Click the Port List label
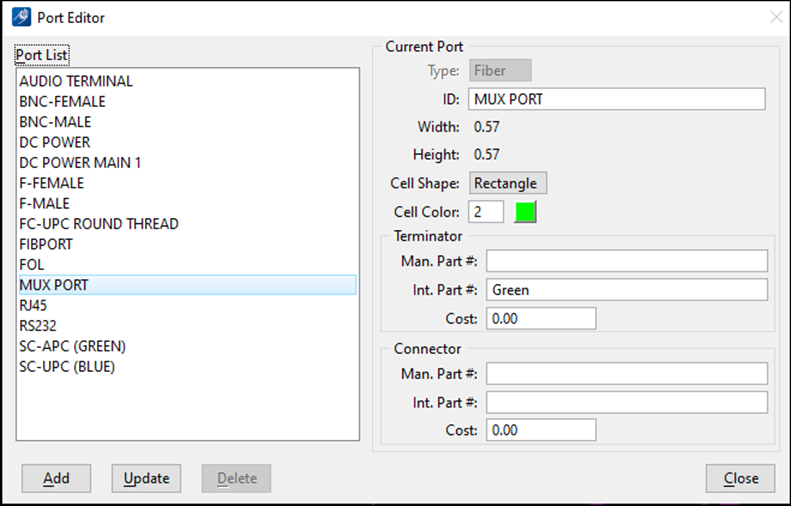Image resolution: width=791 pixels, height=506 pixels. (41, 55)
